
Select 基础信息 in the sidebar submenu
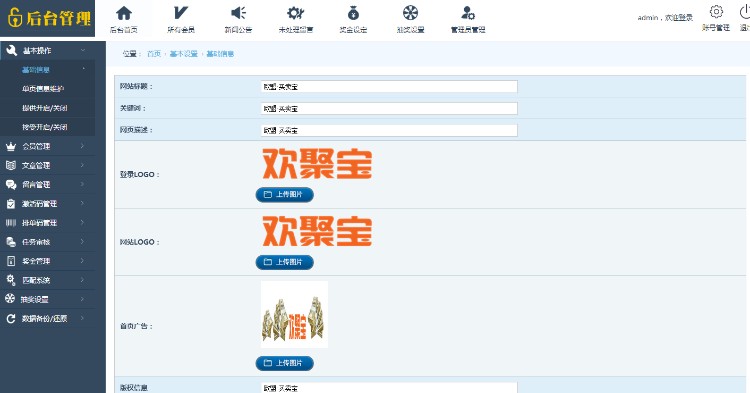(36, 70)
